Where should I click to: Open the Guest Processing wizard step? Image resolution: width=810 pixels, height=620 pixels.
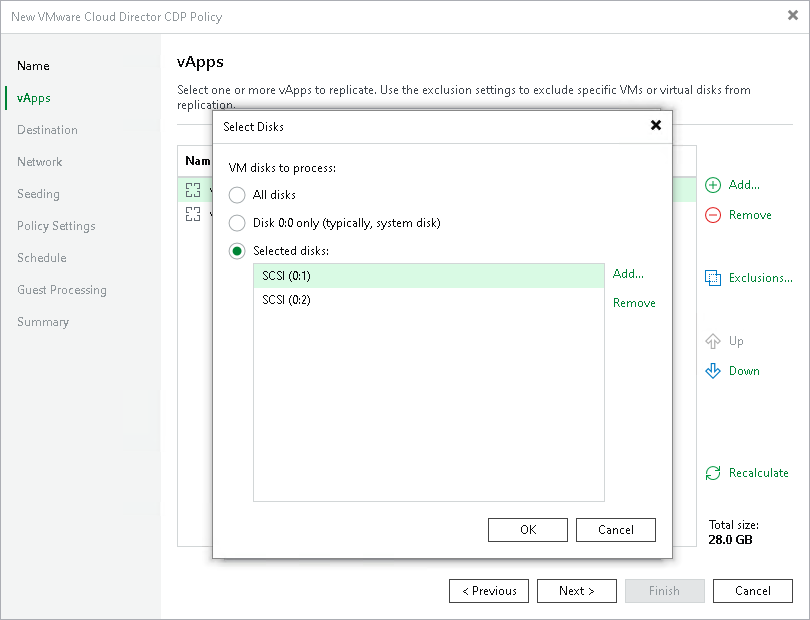click(x=61, y=290)
